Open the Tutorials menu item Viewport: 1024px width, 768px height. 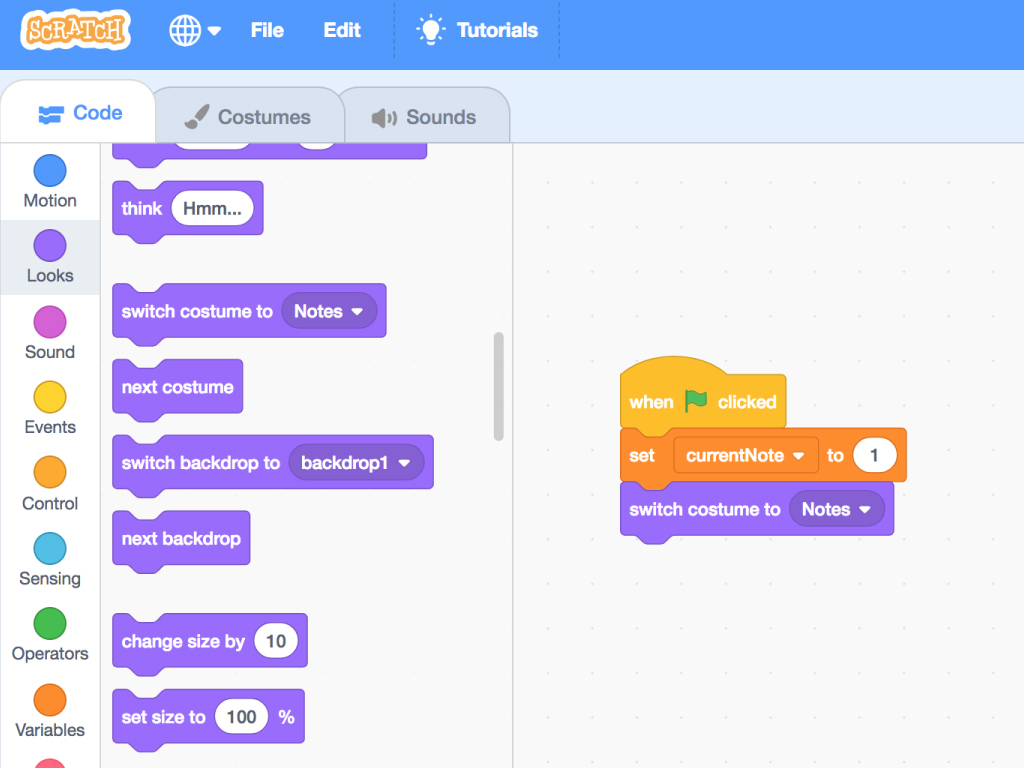[477, 30]
